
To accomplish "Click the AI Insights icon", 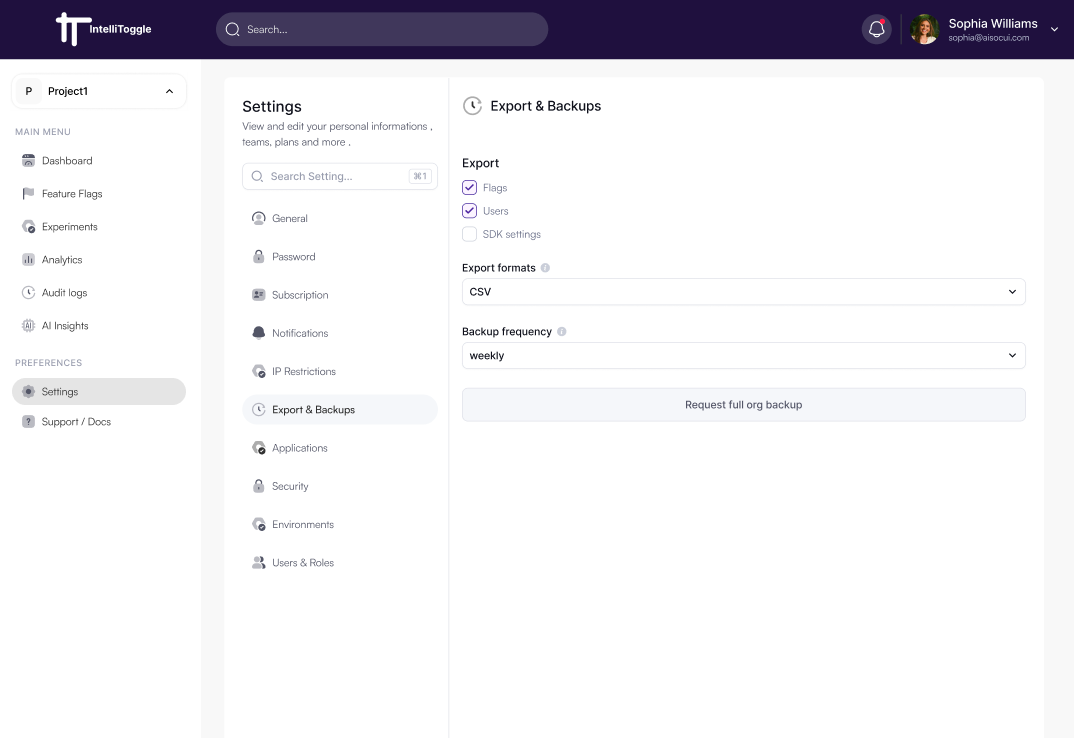I will [x=28, y=326].
